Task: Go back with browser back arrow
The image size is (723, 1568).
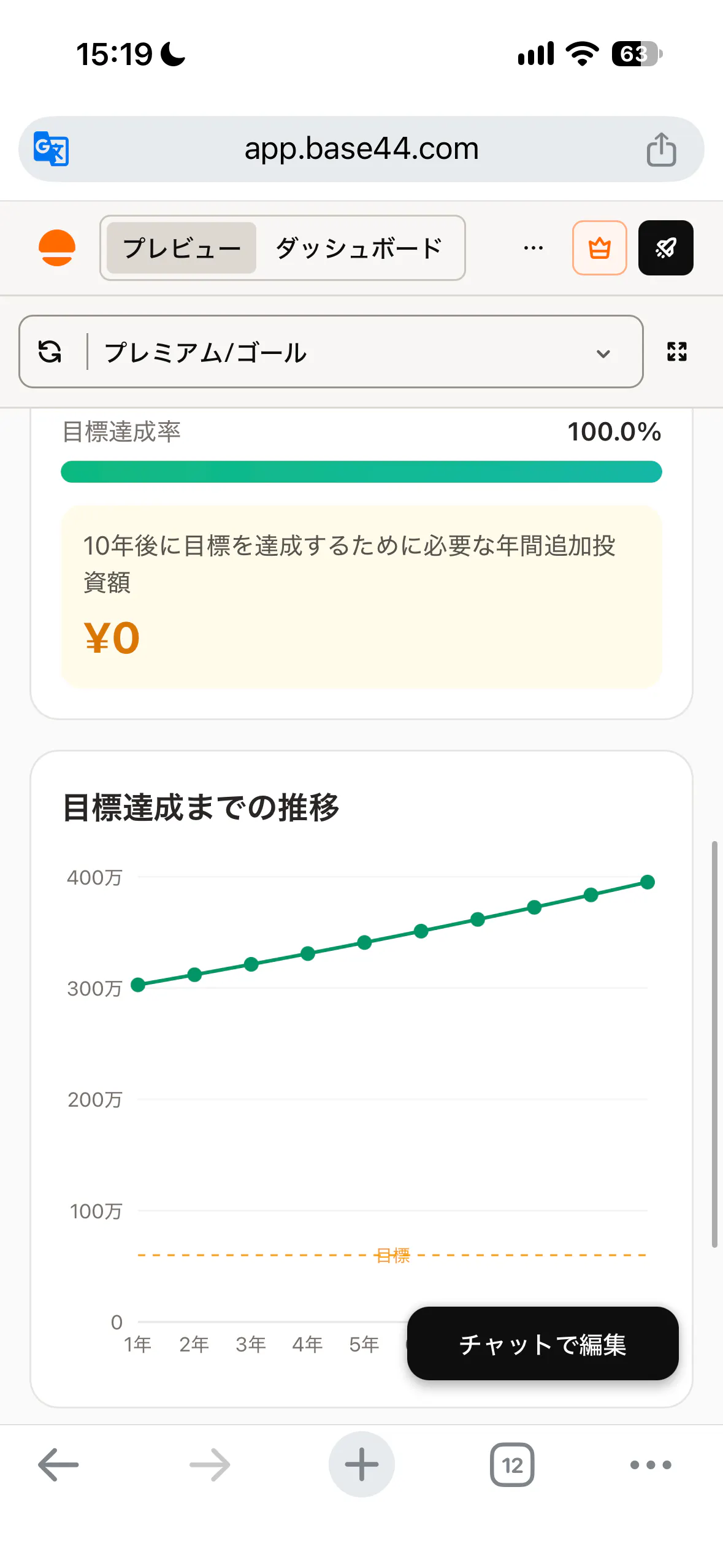Action: point(58,1464)
